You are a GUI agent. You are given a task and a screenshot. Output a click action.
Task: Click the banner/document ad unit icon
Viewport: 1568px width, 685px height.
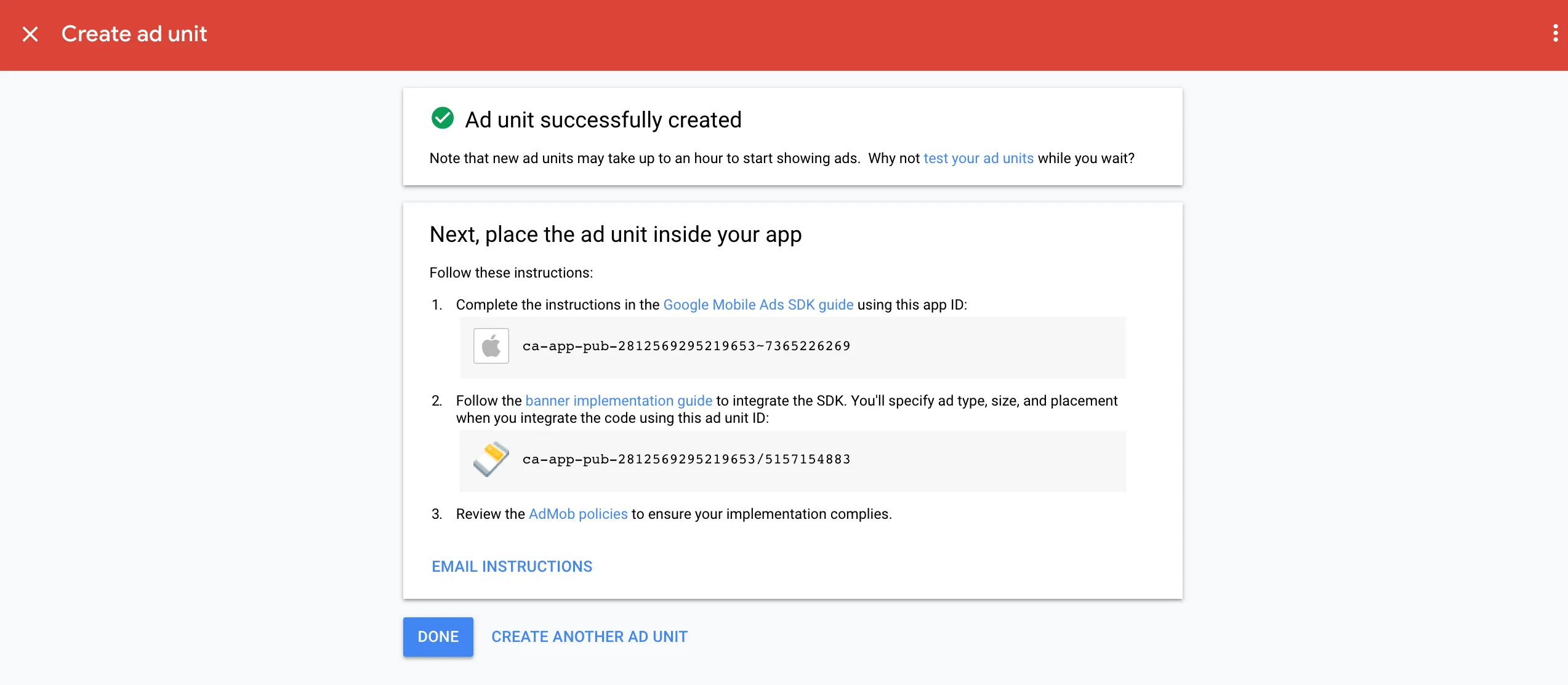[492, 460]
